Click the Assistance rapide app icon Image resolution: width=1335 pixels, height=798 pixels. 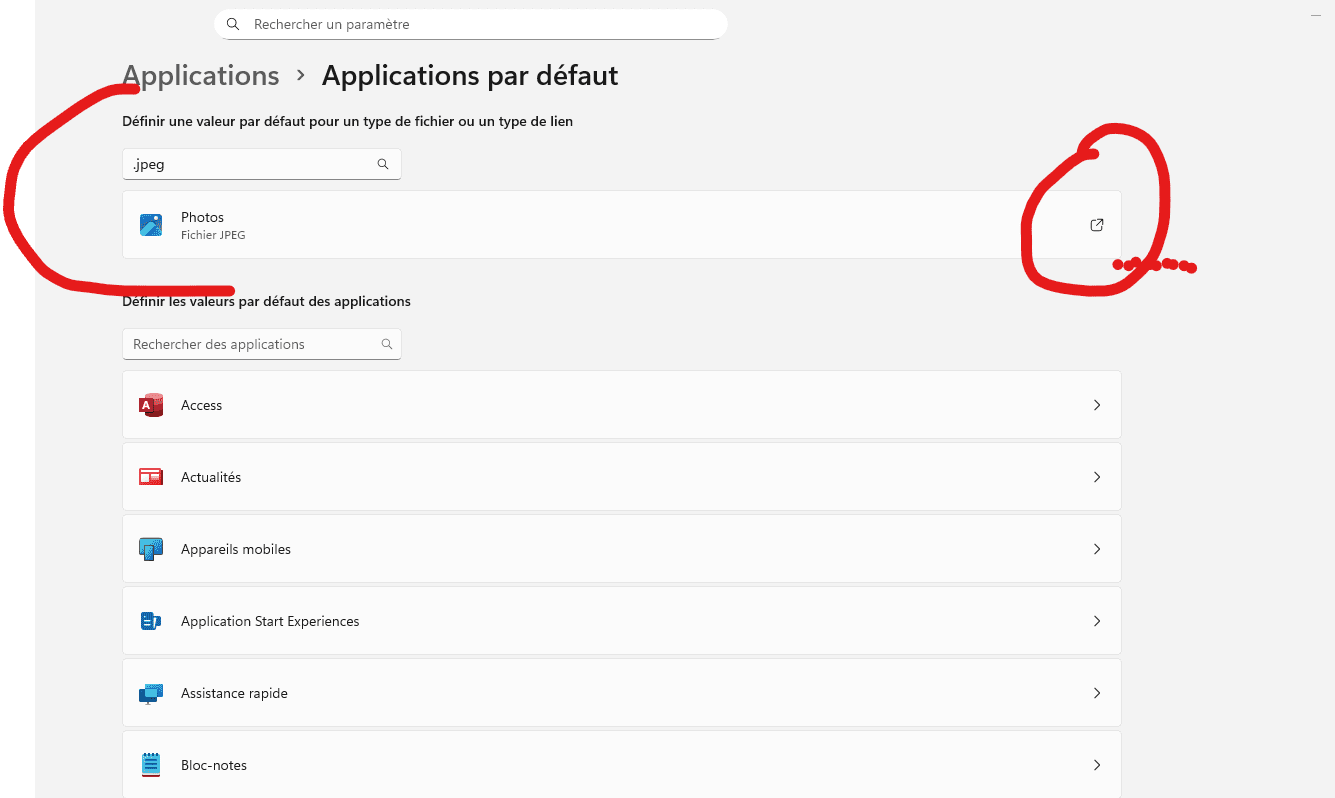coord(151,693)
